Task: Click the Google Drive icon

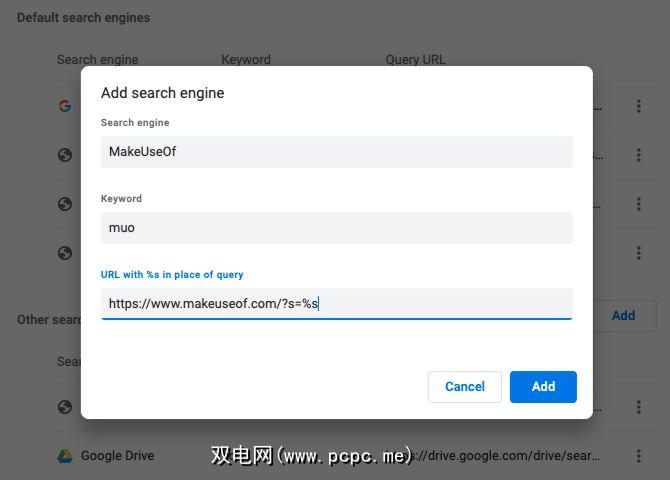Action: (65, 456)
